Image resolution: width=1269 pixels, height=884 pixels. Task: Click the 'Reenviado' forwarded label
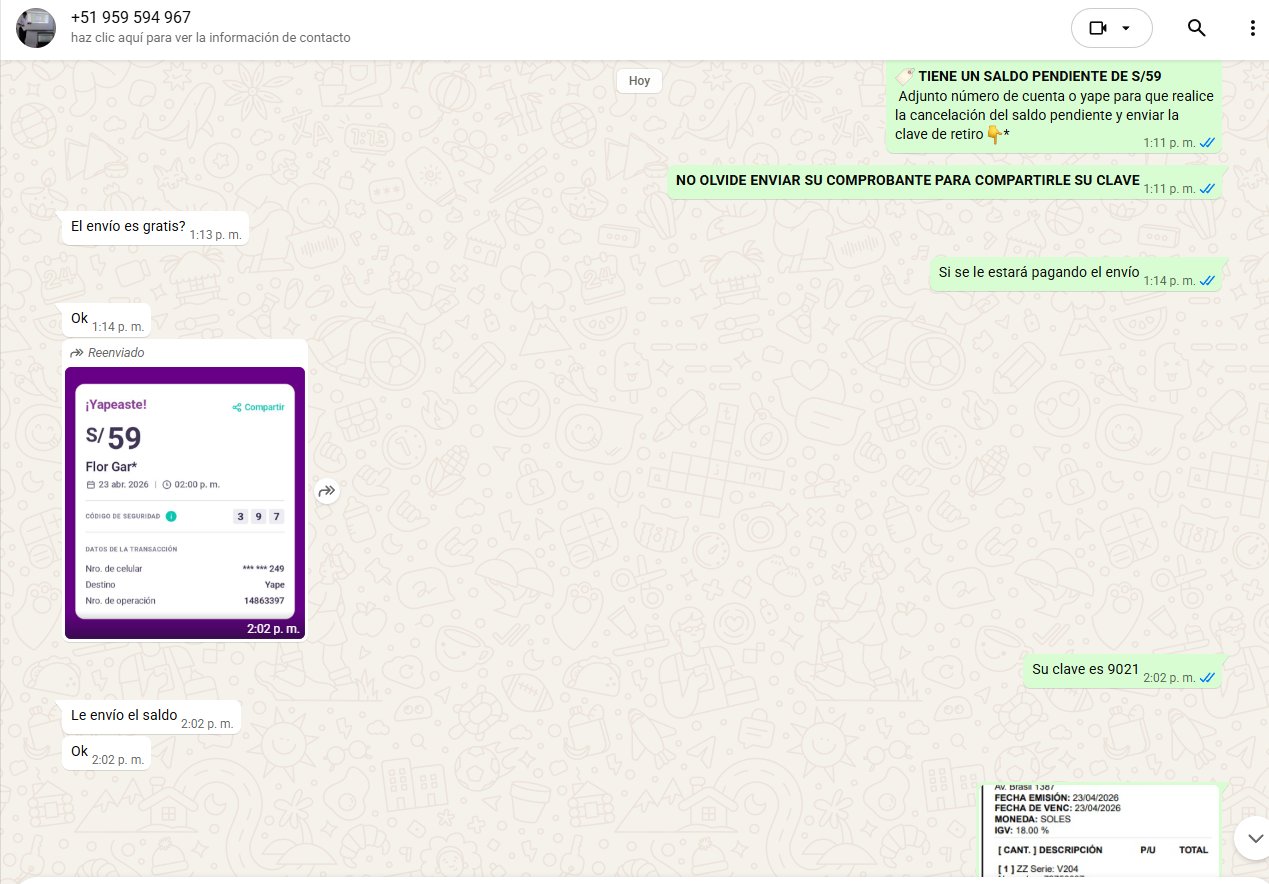click(x=115, y=353)
